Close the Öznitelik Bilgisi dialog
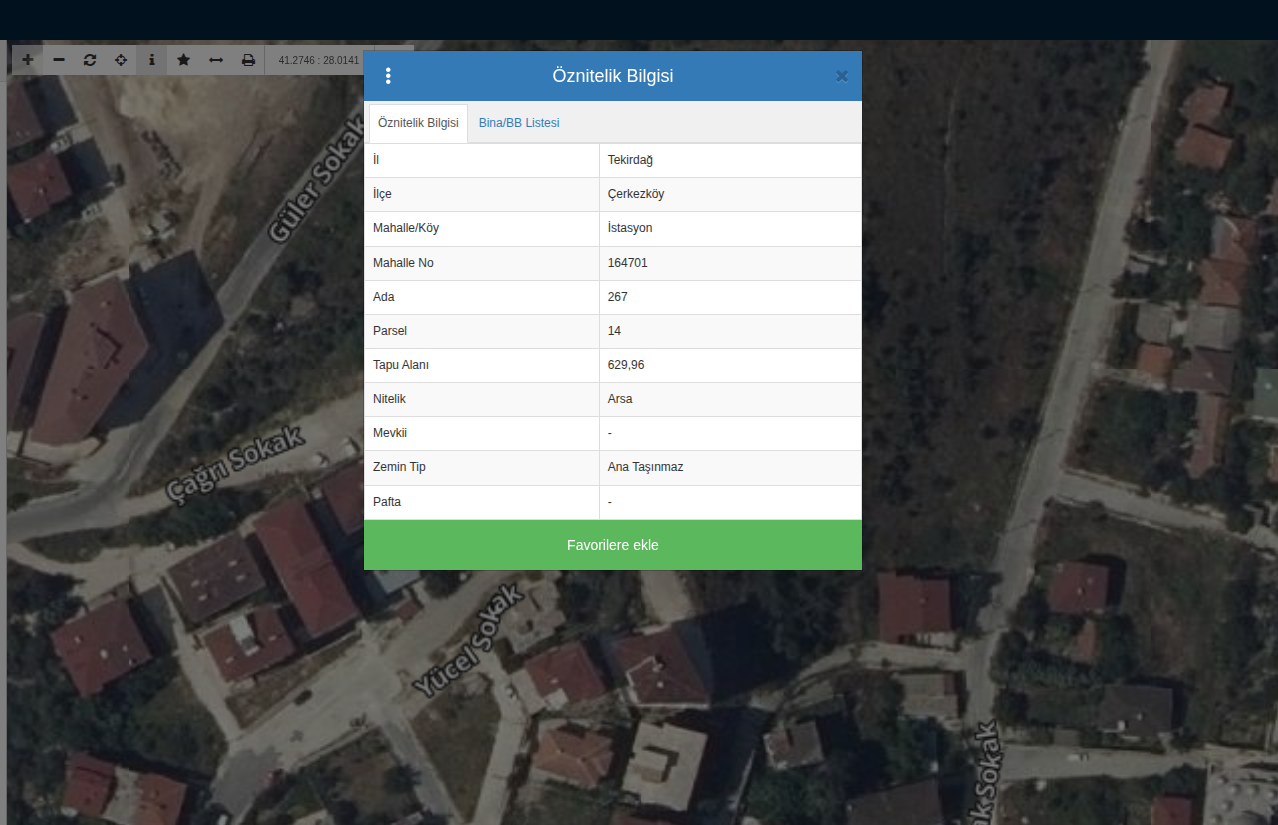Image resolution: width=1278 pixels, height=825 pixels. [x=842, y=76]
